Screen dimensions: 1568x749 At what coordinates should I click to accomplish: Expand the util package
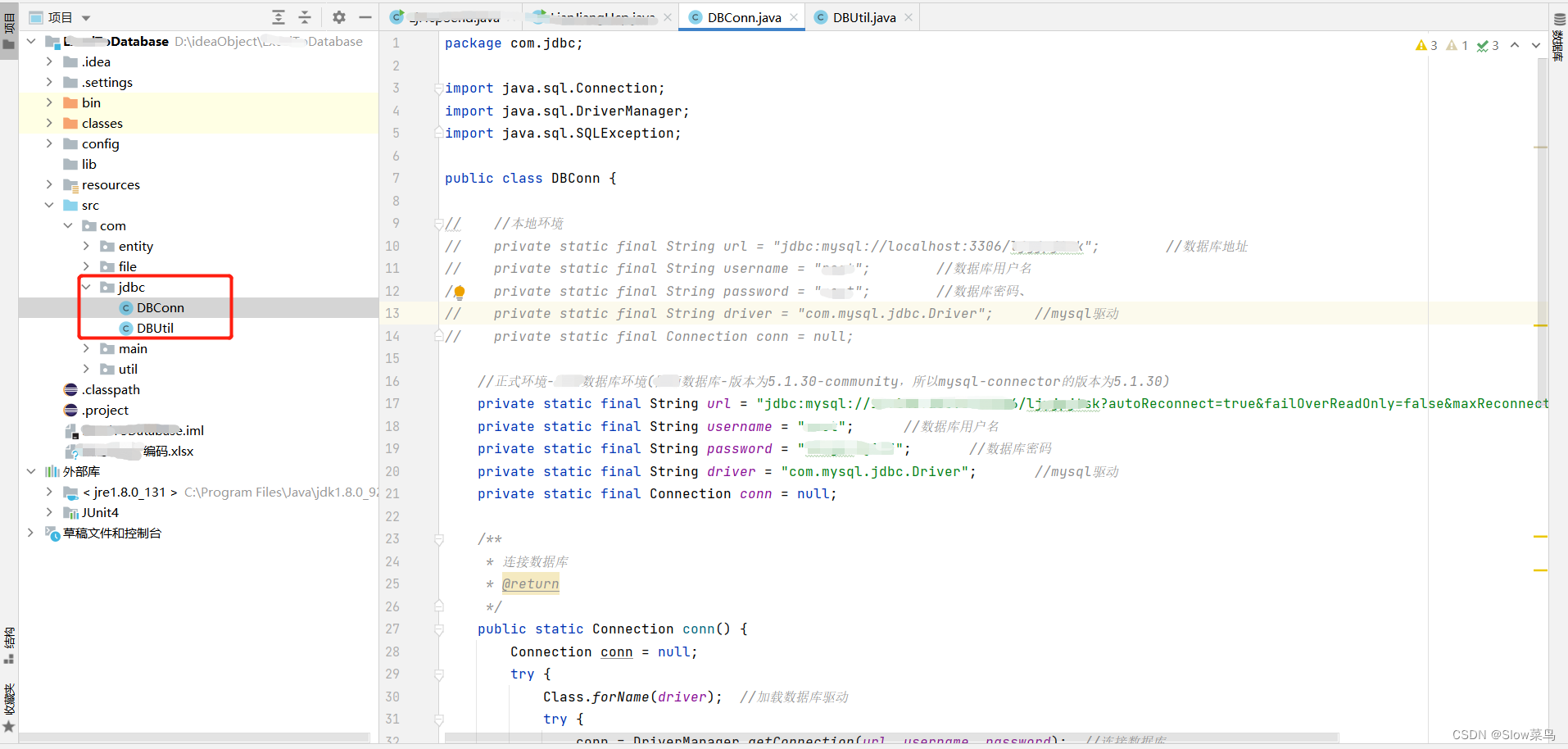click(x=86, y=369)
